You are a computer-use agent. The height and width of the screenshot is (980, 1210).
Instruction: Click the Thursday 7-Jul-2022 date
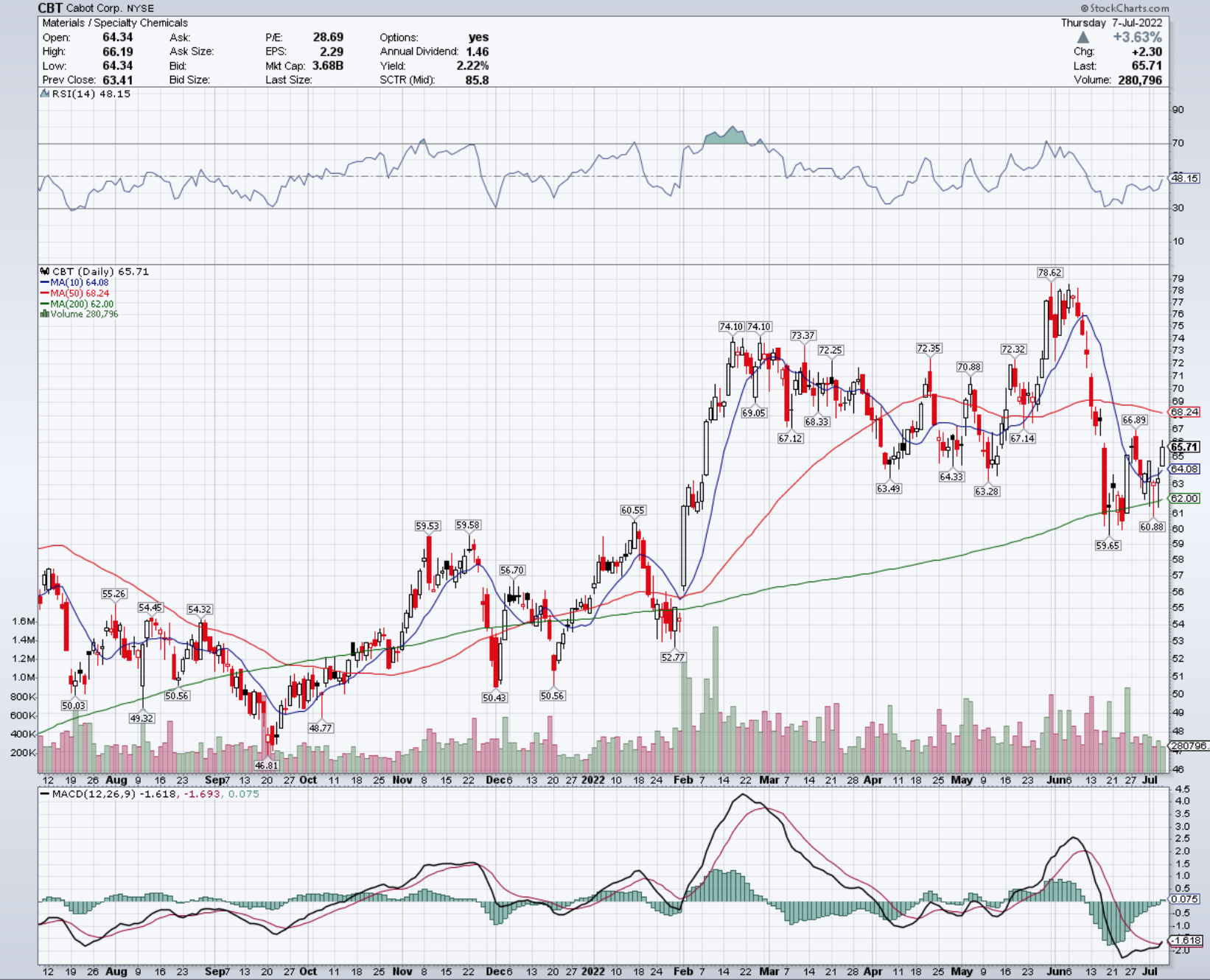1111,23
